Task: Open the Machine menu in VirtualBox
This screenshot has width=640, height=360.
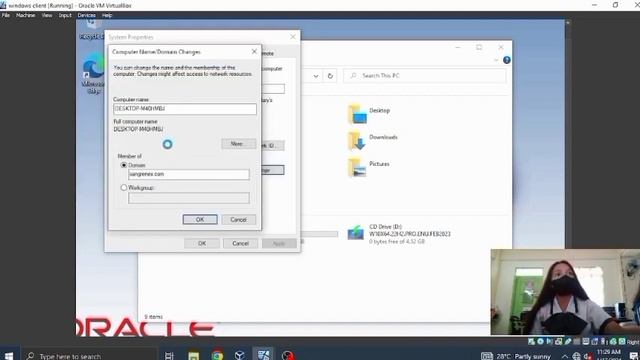Action: point(25,15)
